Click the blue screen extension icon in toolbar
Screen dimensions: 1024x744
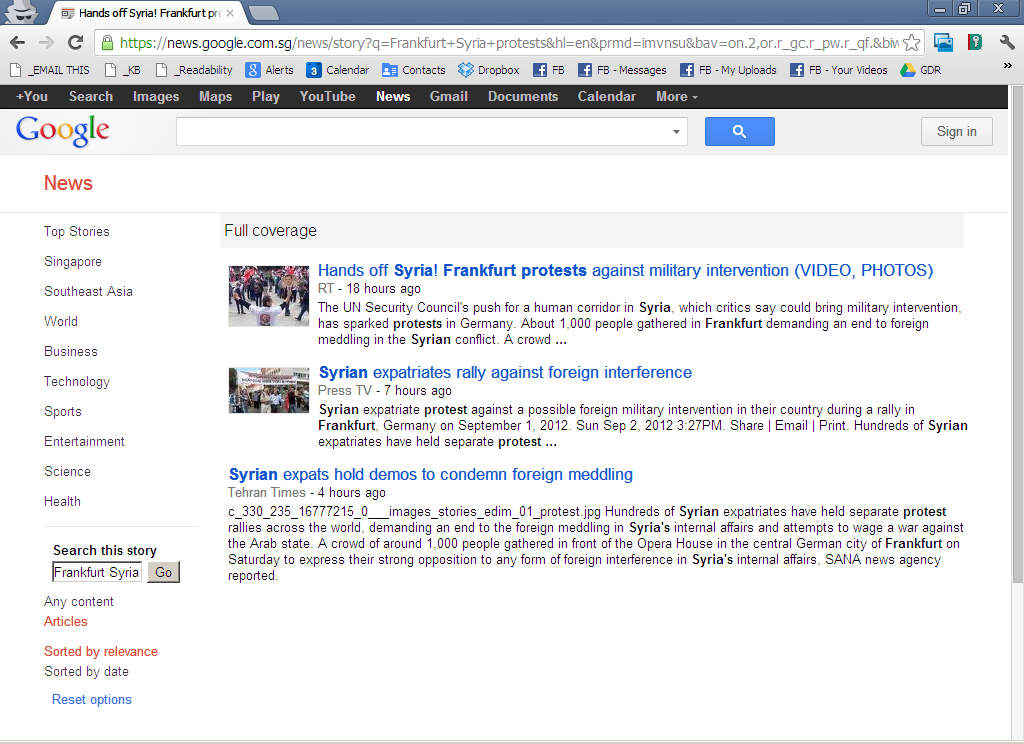[x=943, y=43]
